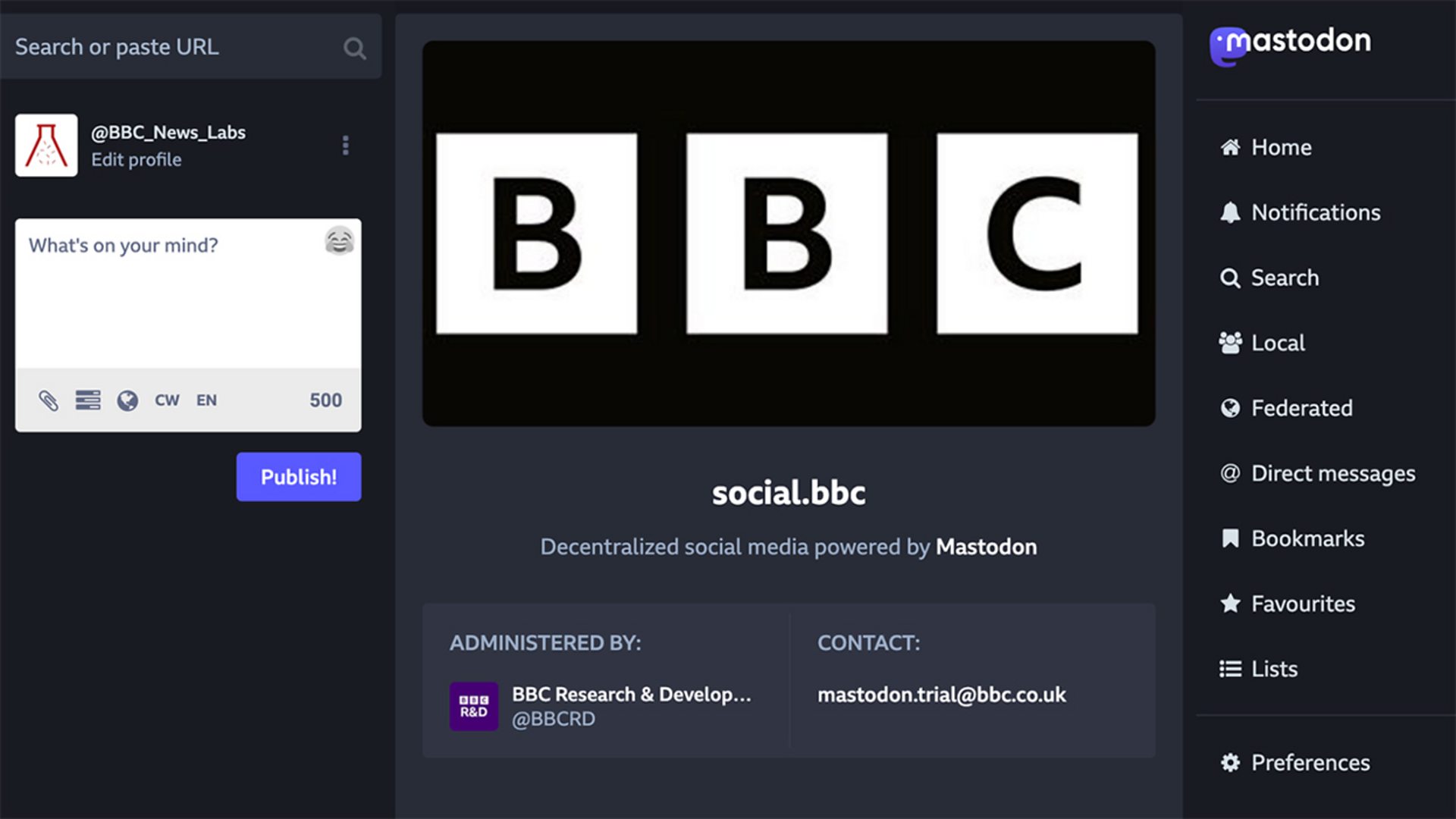The height and width of the screenshot is (819, 1456).
Task: Open the emoji picker in the compose box
Action: (340, 241)
